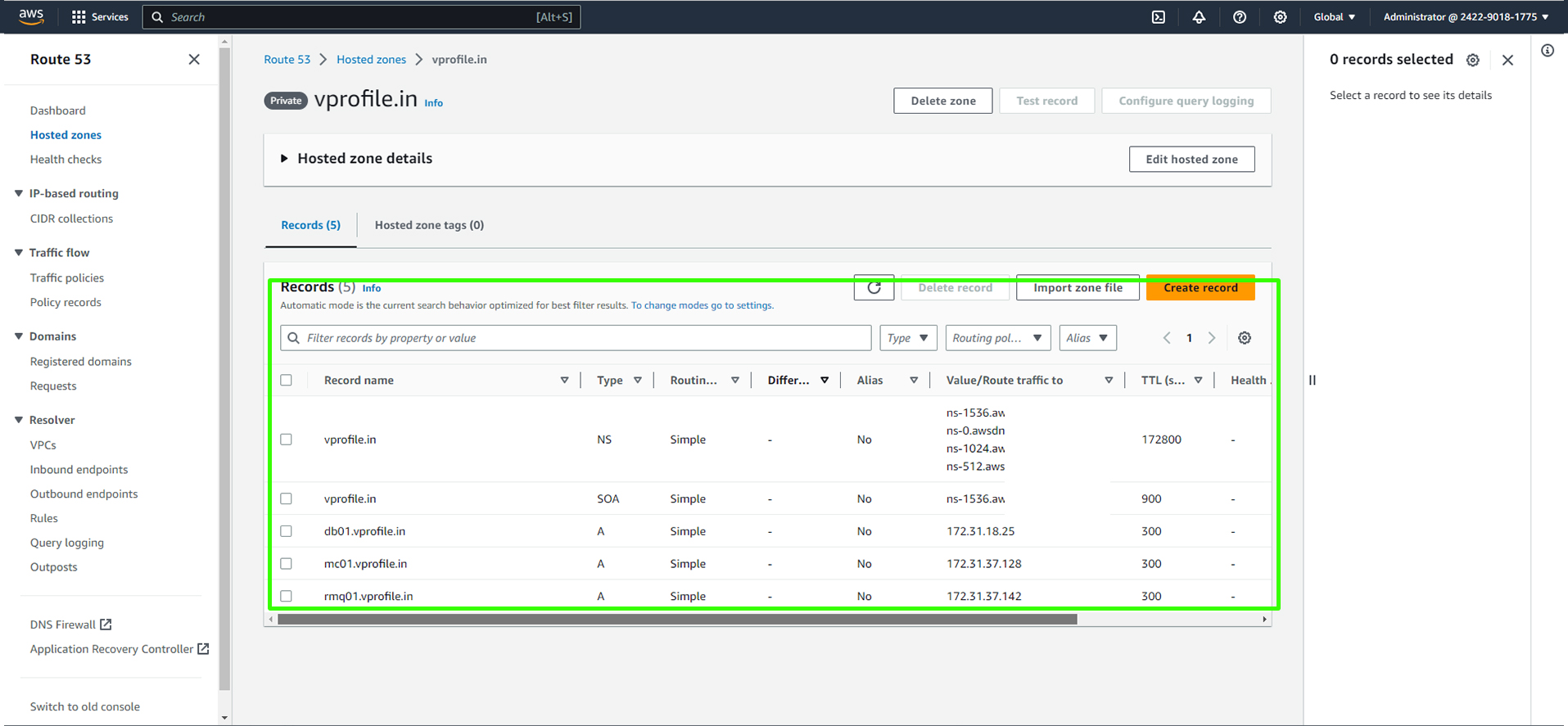1568x726 pixels.
Task: Open the Global region dropdown
Action: pos(1334,16)
